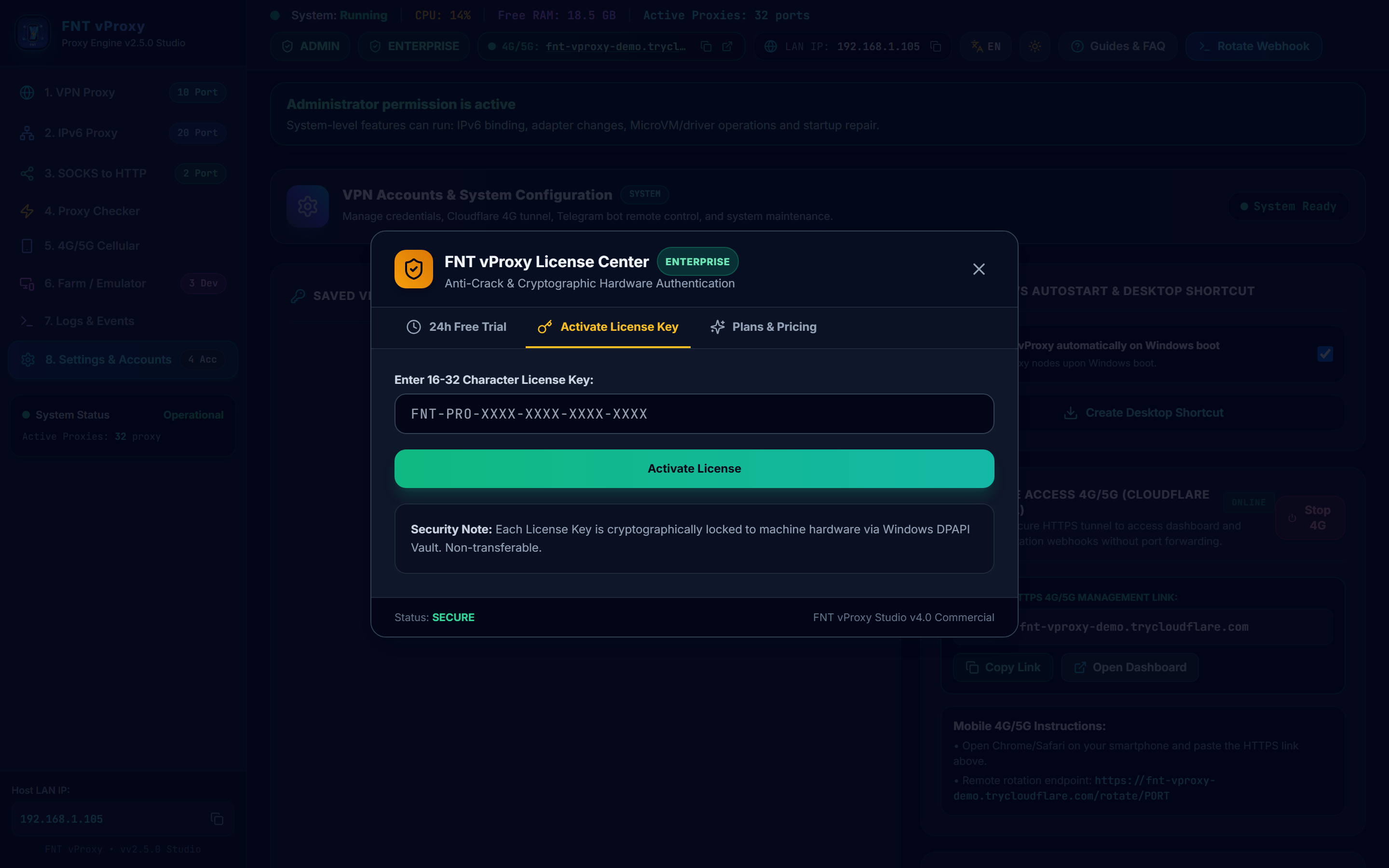Click the FNT vProxy logo icon
This screenshot has width=1389, height=868.
tap(33, 33)
